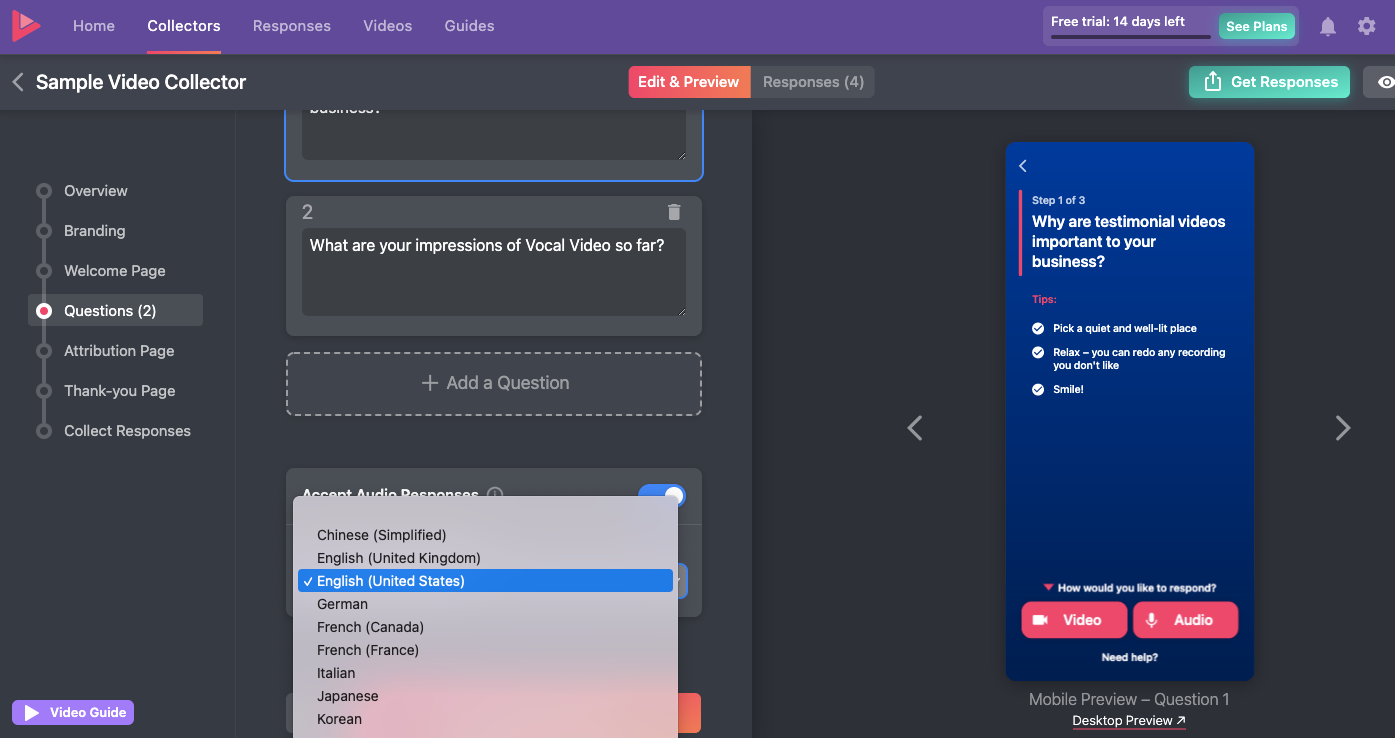Viewport: 1395px width, 738px height.
Task: Click the free trial progress bar
Action: (1130, 37)
